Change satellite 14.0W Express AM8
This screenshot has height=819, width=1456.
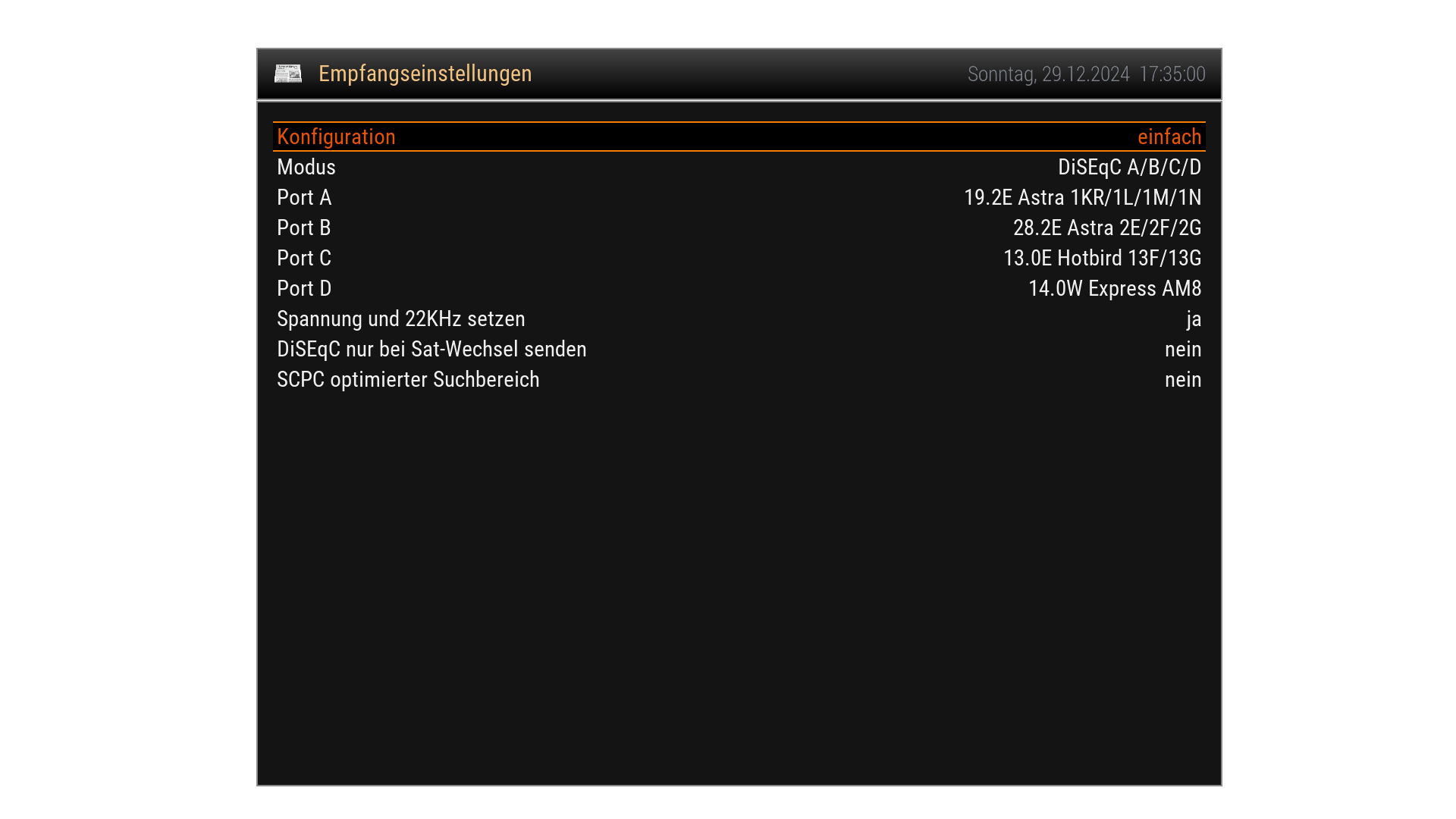(x=1115, y=288)
